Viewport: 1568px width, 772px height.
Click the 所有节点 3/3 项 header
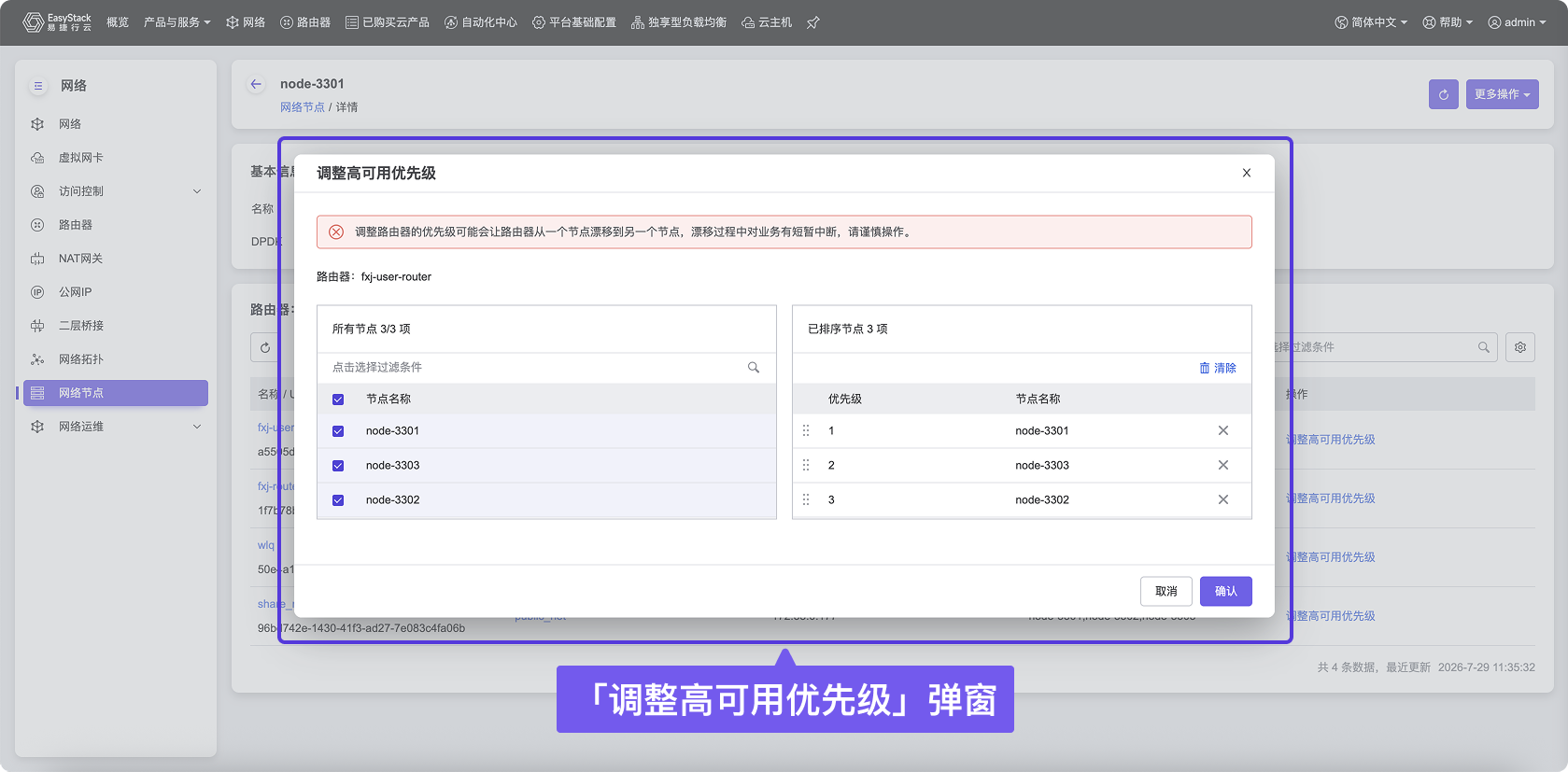point(372,330)
